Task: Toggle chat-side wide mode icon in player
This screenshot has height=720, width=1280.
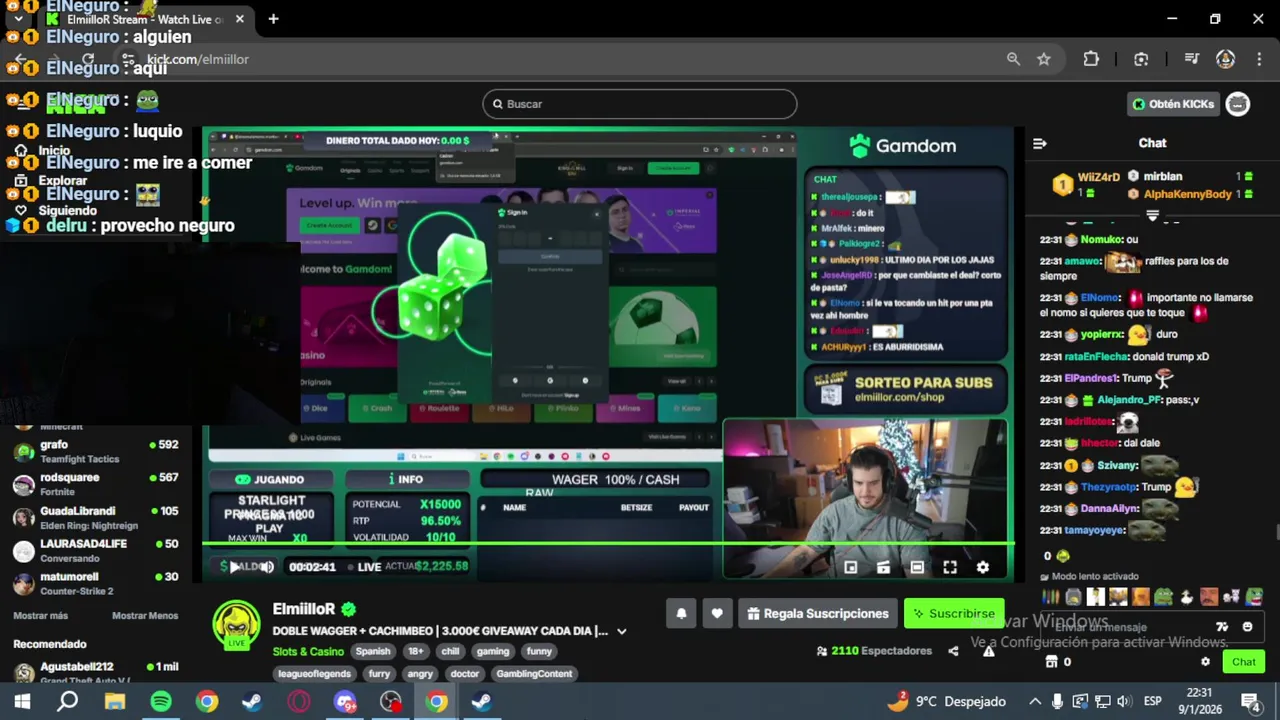Action: pyautogui.click(x=917, y=568)
